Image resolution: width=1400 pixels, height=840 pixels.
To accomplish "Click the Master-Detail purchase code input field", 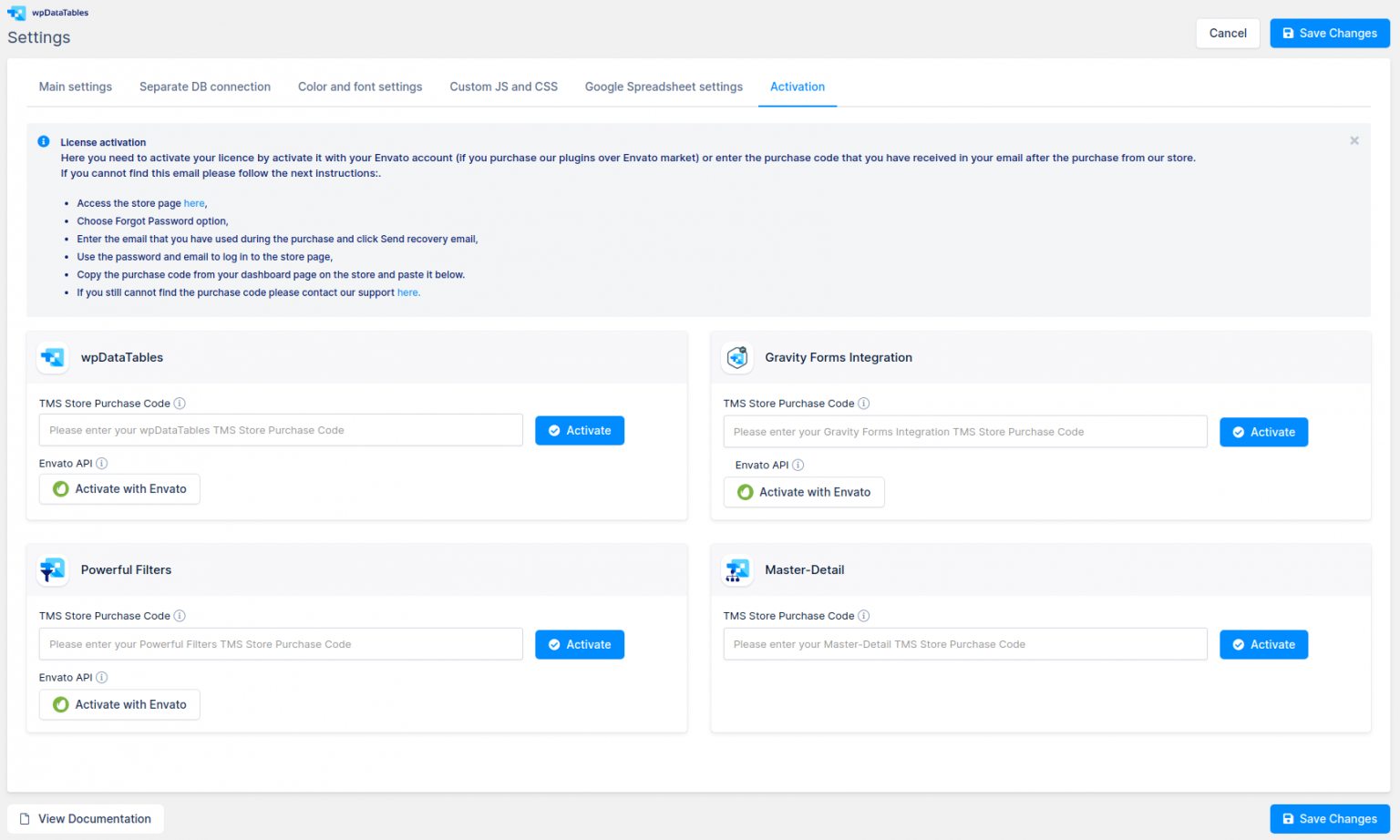I will tap(965, 644).
